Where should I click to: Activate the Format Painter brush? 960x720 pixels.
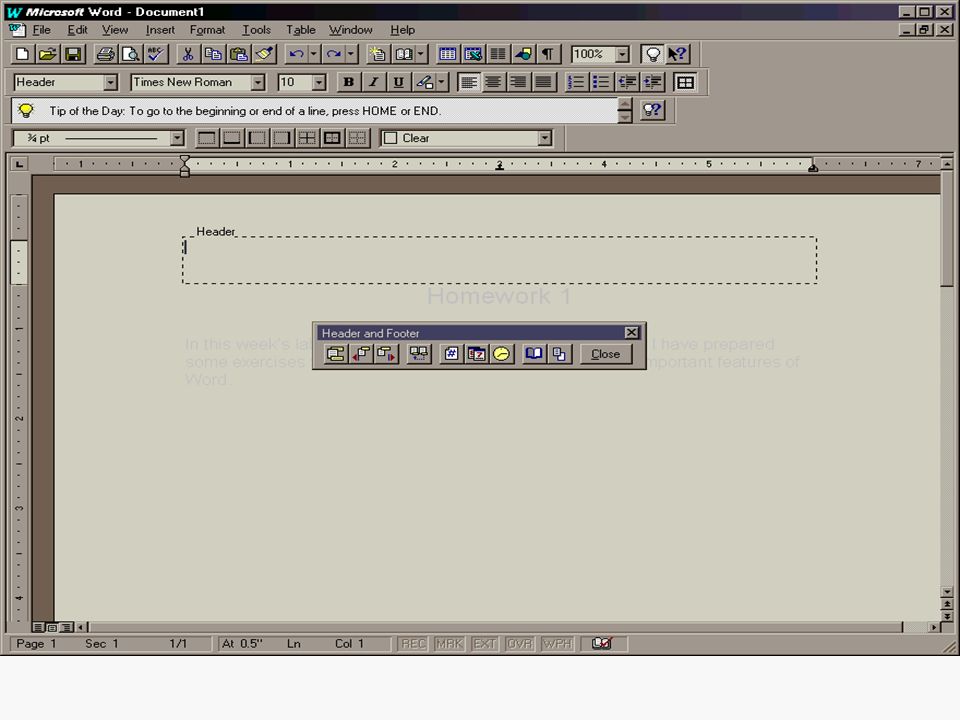(264, 54)
